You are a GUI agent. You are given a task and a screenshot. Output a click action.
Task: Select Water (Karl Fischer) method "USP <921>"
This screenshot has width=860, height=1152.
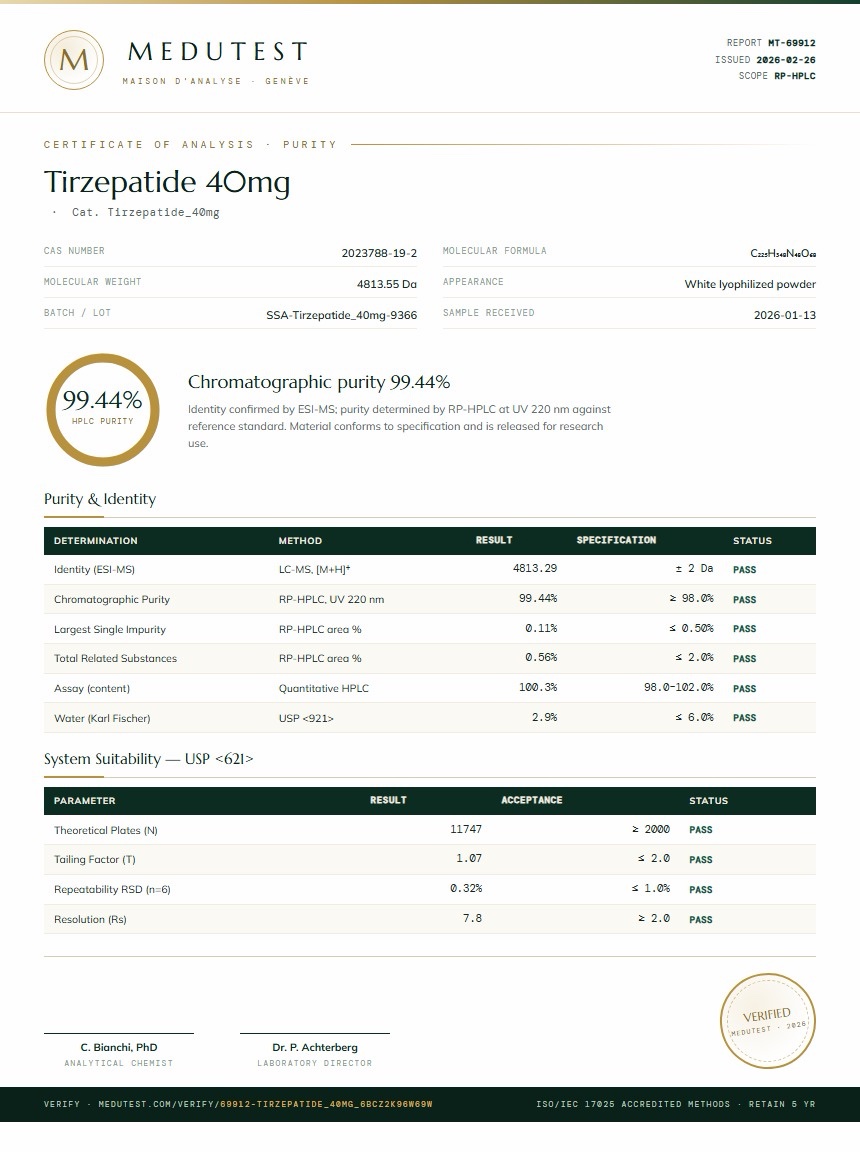tap(306, 719)
